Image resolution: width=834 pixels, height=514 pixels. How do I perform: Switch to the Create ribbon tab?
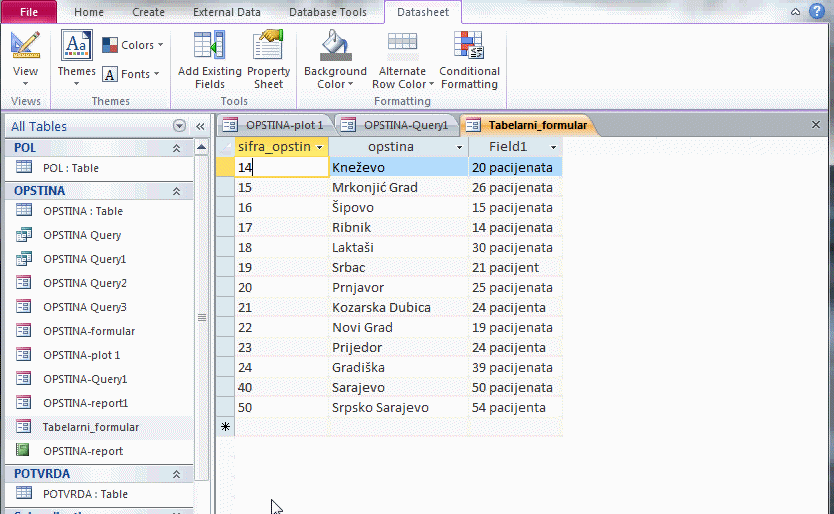coord(148,12)
